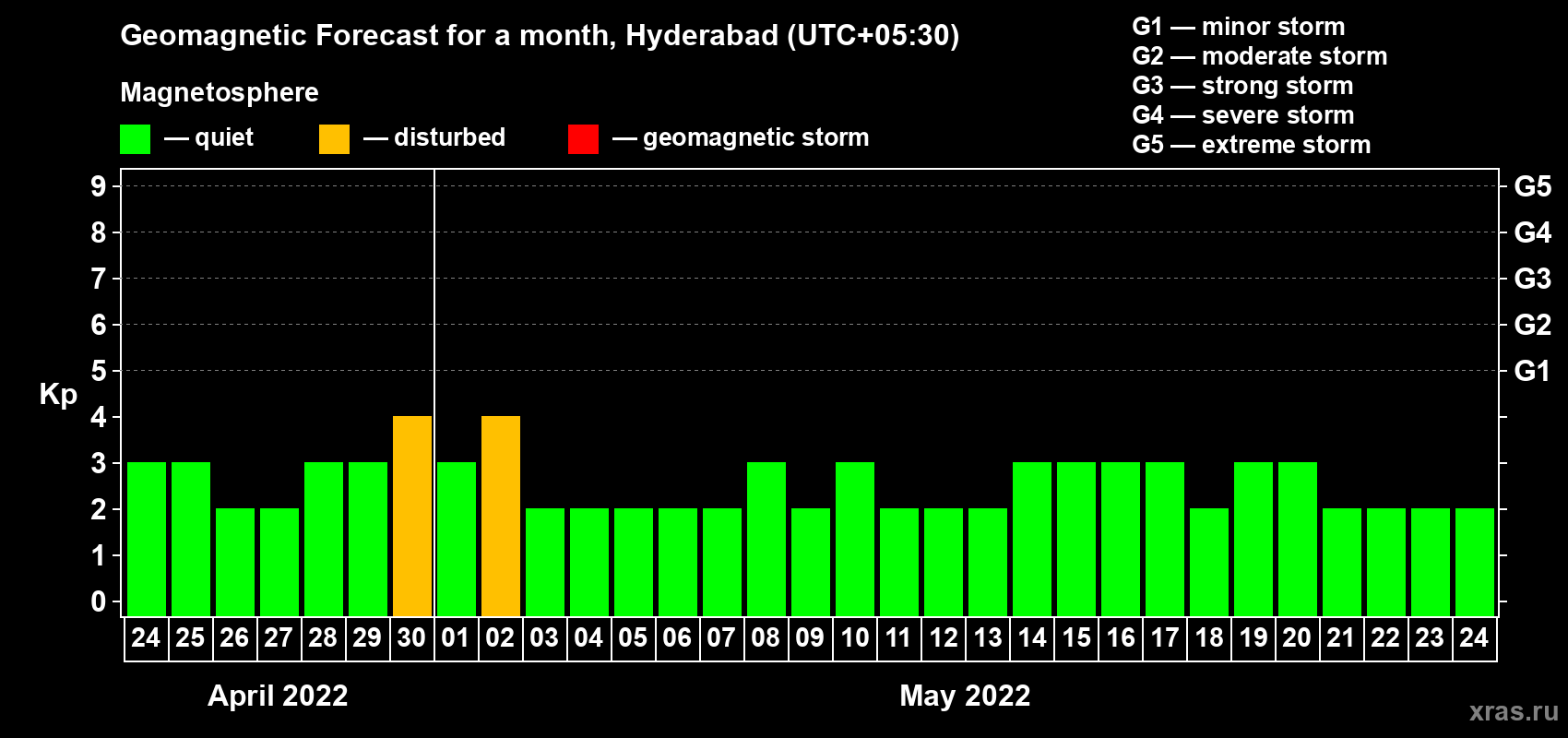Click the Kp value 9 on the axis

[x=99, y=186]
